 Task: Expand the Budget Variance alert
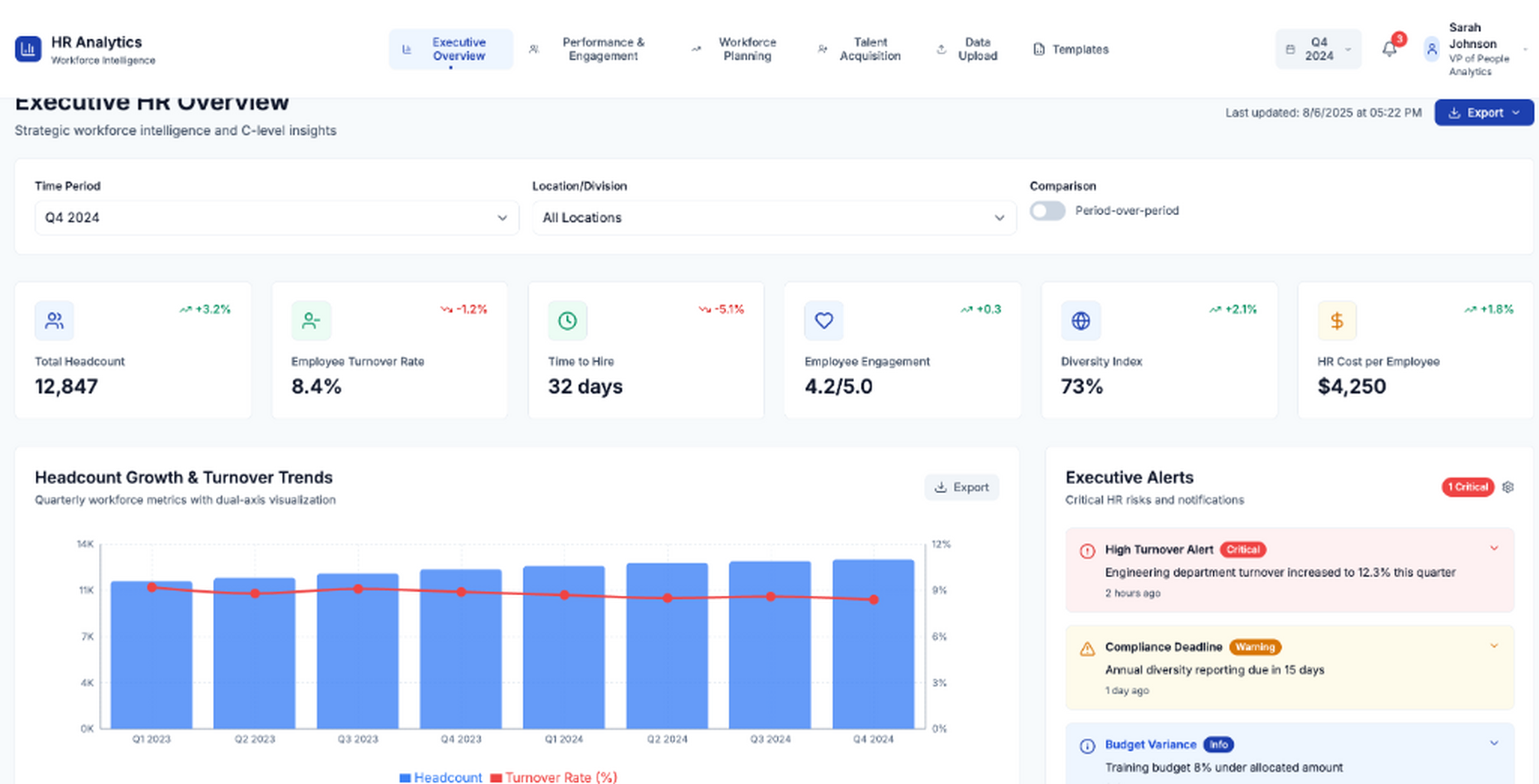click(x=1494, y=743)
